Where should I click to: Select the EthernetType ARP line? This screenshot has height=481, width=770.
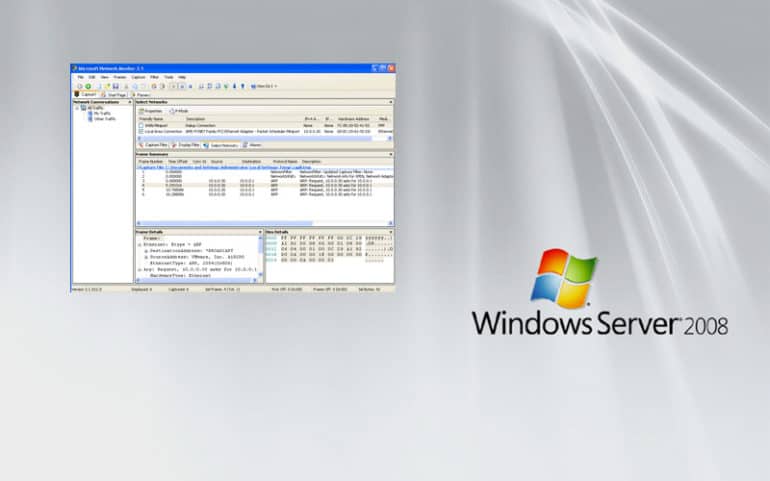coord(191,263)
